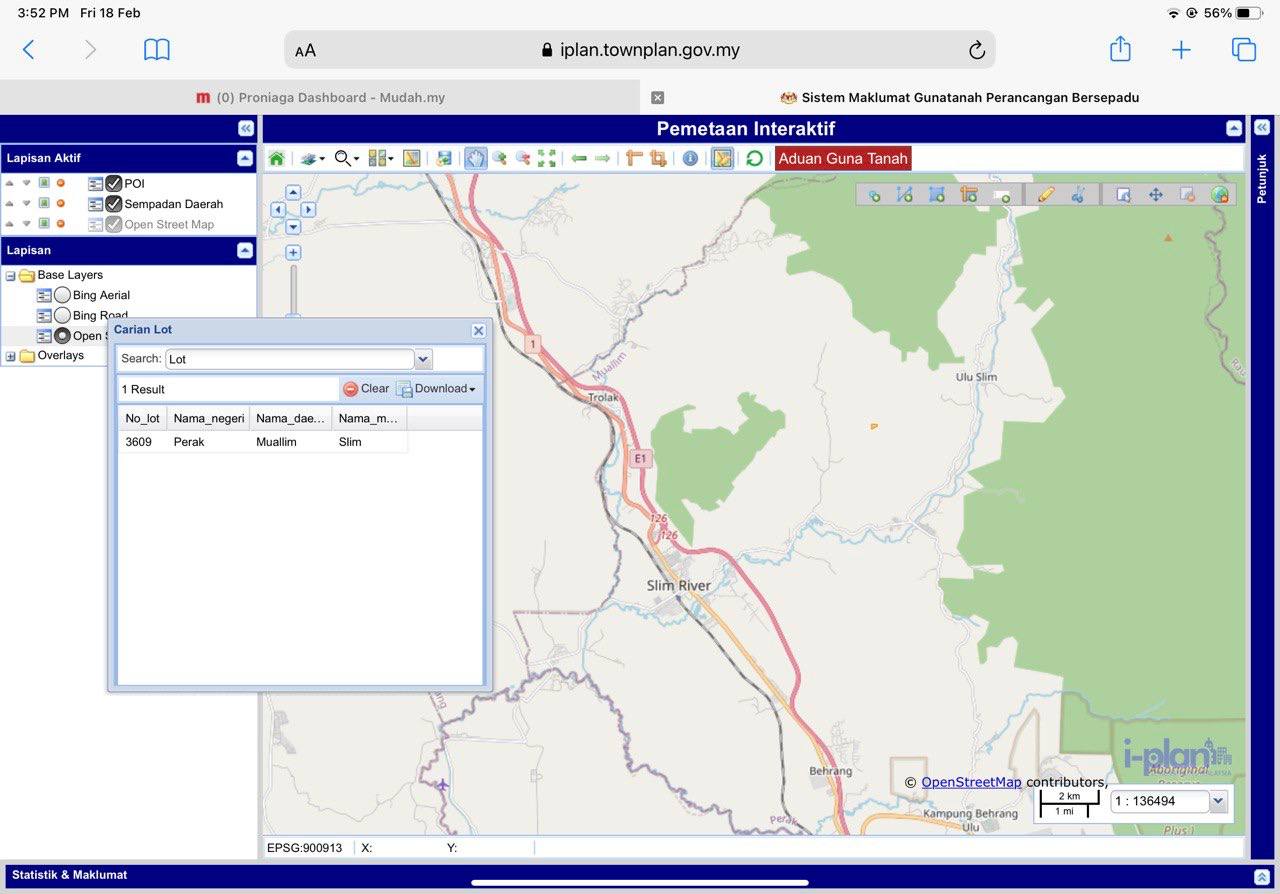This screenshot has height=894, width=1280.
Task: Open the OpenStreetMap attribution link
Action: (x=970, y=782)
